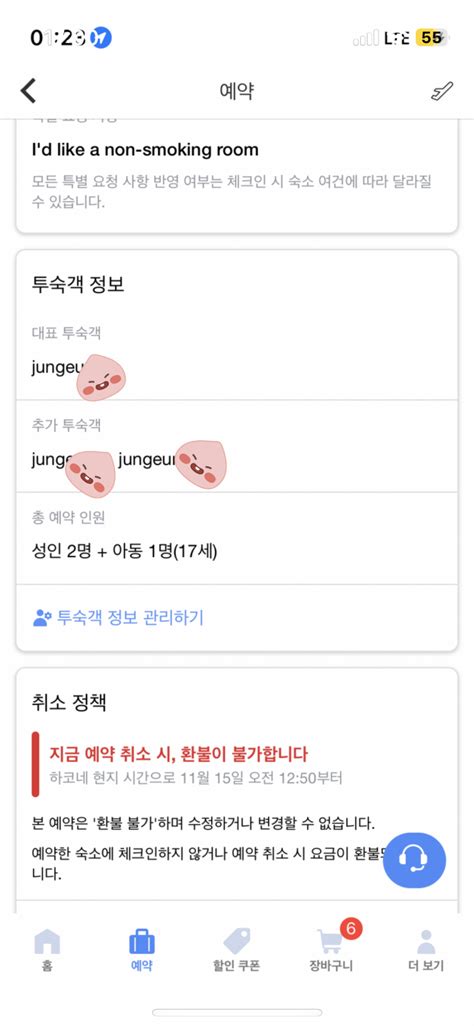Tap the 투숙객 정보 heading
The image size is (474, 1026).
[78, 285]
